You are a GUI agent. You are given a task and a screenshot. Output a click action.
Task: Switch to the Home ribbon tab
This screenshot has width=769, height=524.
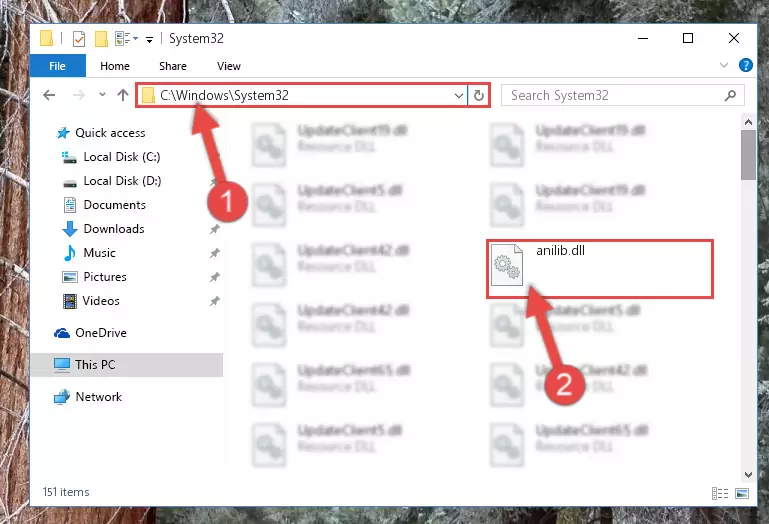click(115, 66)
